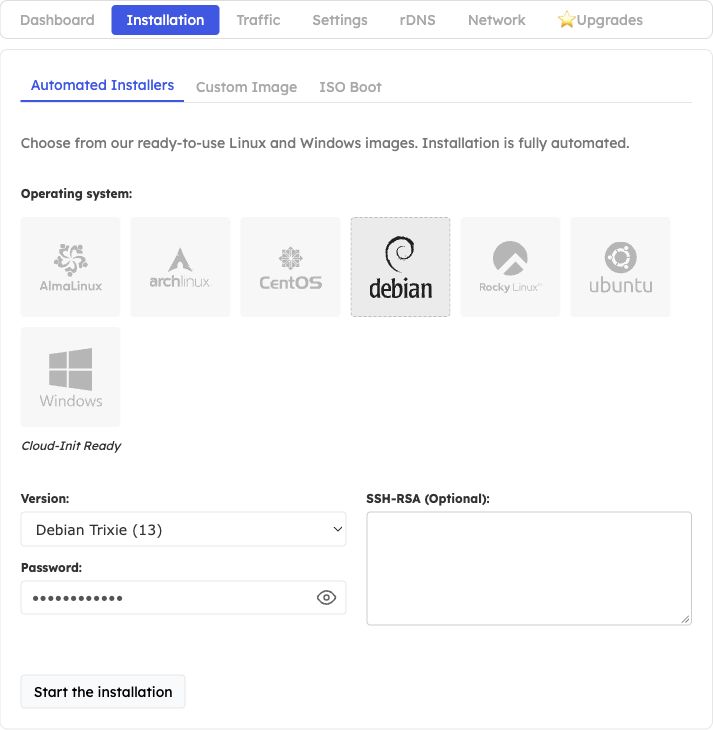Open the Network tab

[496, 20]
